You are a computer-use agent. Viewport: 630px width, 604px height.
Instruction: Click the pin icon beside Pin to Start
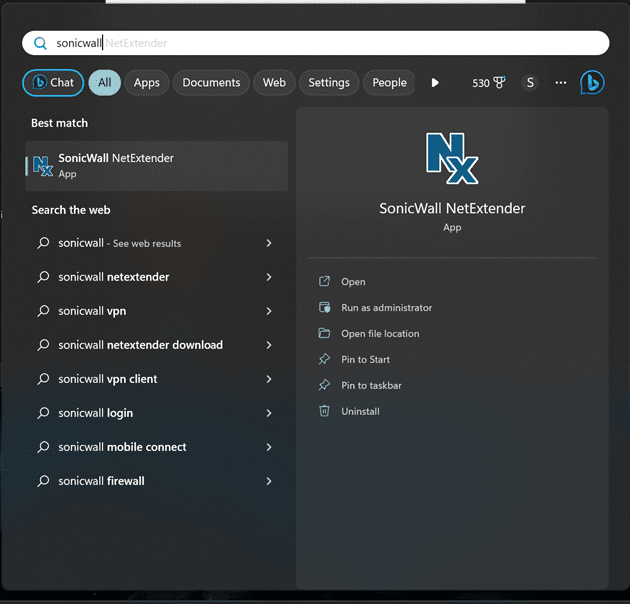(x=324, y=359)
